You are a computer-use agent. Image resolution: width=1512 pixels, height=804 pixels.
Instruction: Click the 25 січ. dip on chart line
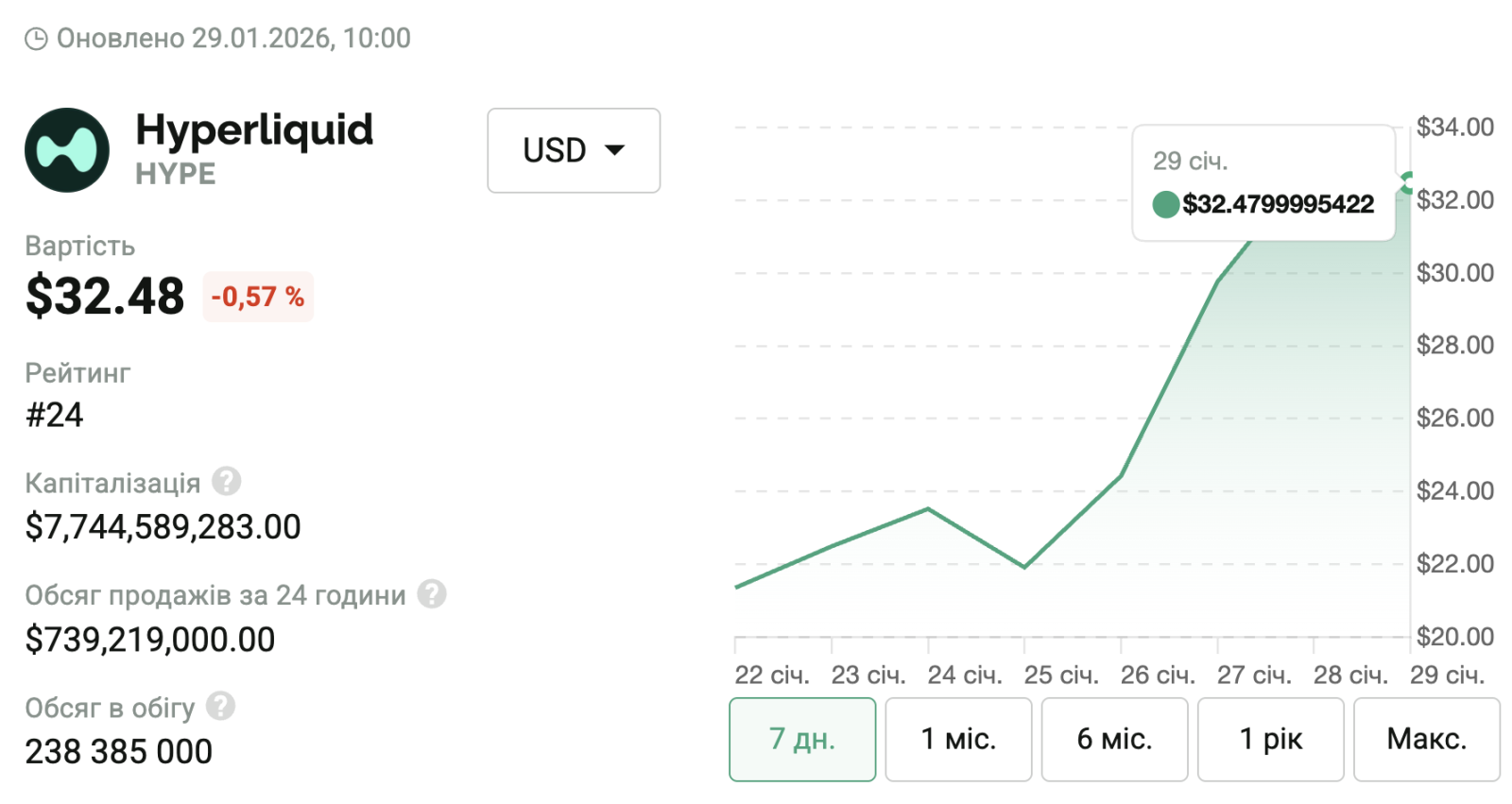coord(1024,567)
